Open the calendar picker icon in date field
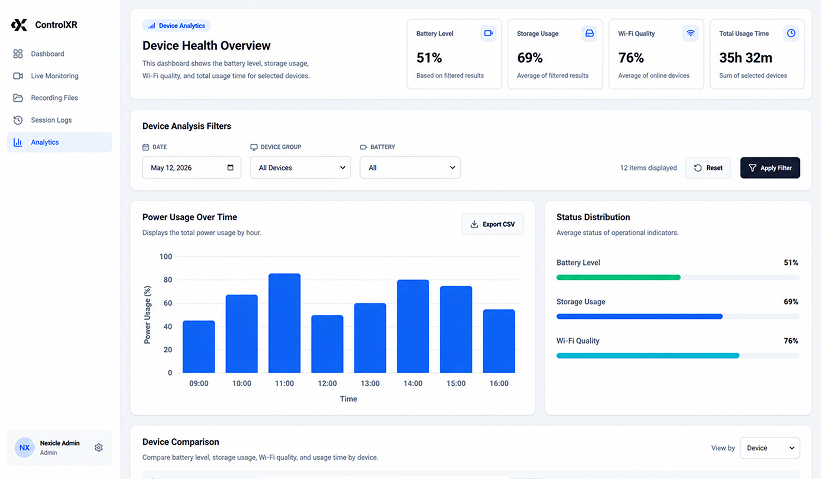Viewport: 821px width, 479px height. 230,168
